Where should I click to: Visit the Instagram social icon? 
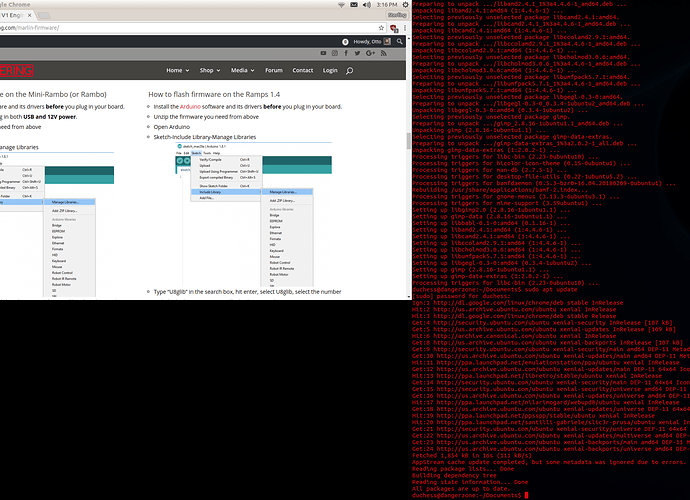point(335,53)
